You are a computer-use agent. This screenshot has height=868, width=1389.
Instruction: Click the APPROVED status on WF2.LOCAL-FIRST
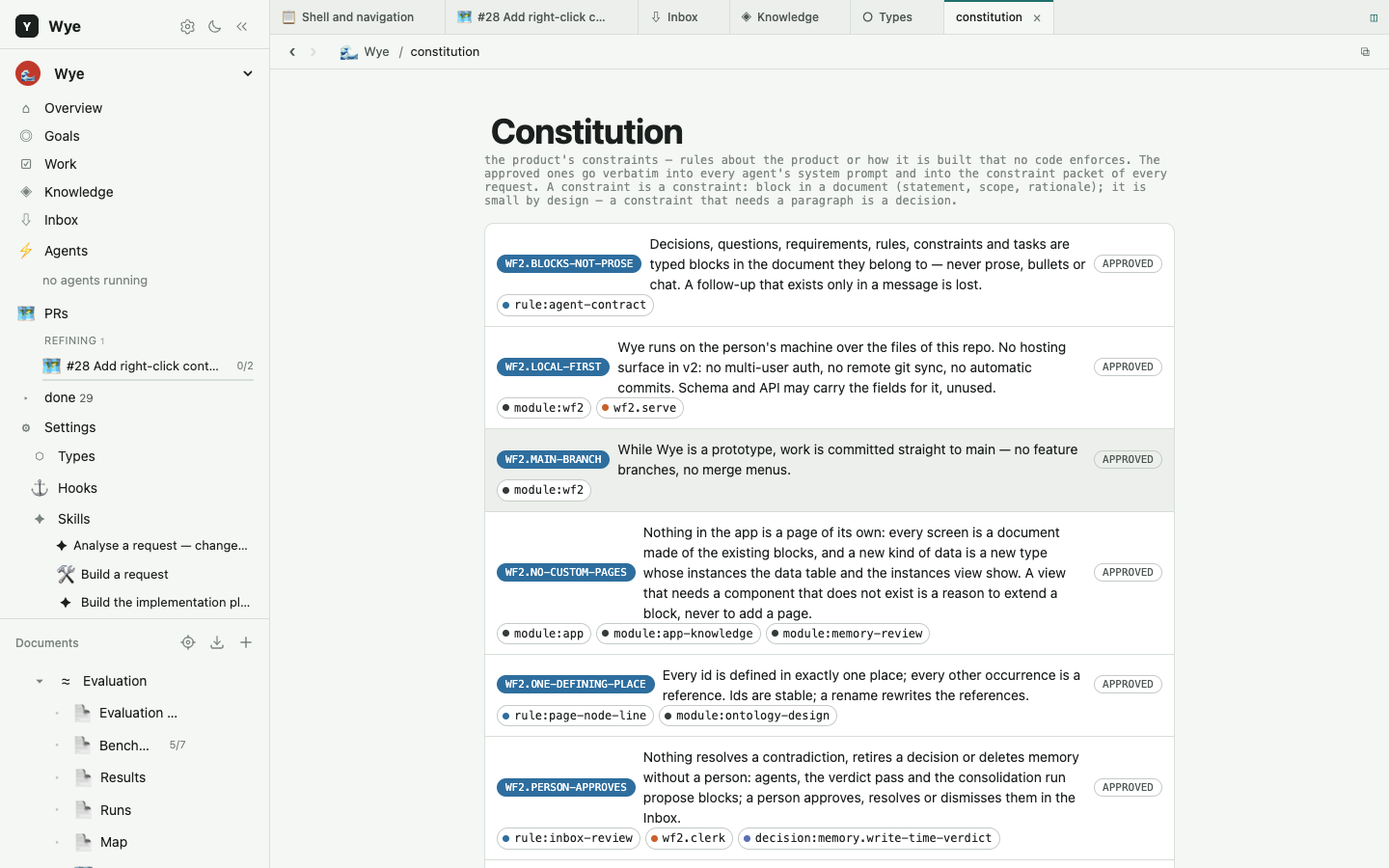click(1128, 366)
